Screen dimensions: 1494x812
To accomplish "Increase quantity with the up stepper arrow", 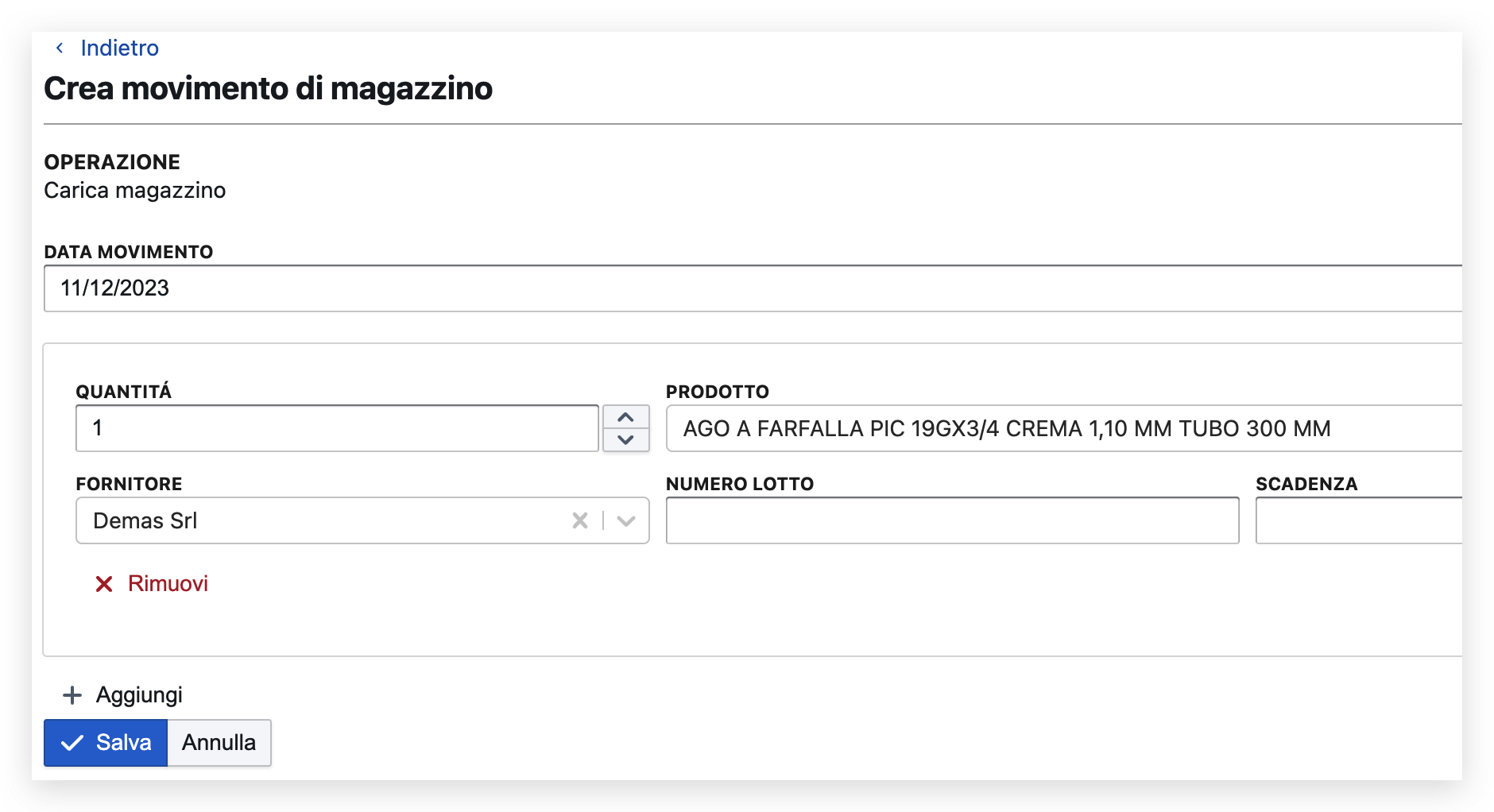I will click(x=625, y=417).
